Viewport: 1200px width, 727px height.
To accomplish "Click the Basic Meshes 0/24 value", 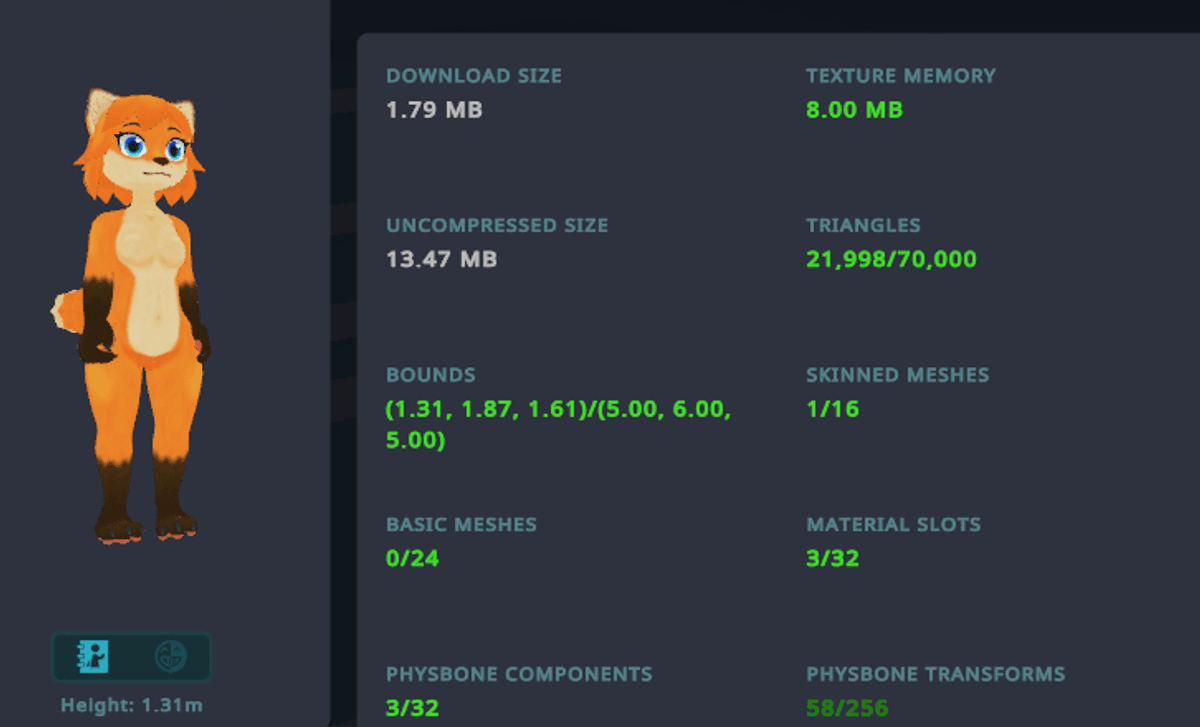I will (412, 558).
